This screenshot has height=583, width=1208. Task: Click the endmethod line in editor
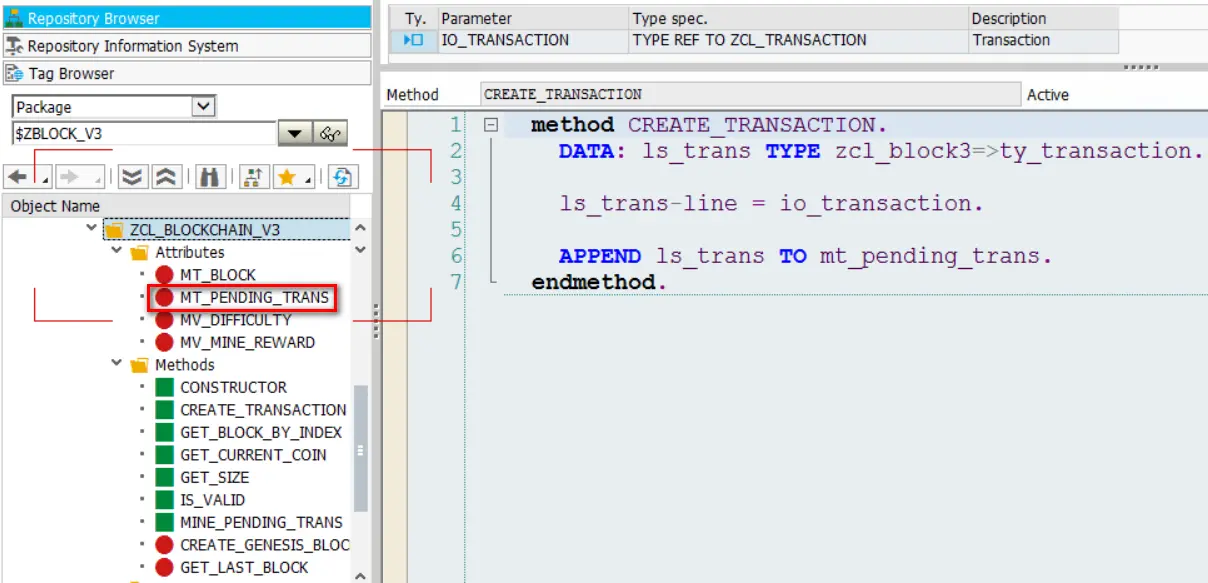(x=599, y=282)
